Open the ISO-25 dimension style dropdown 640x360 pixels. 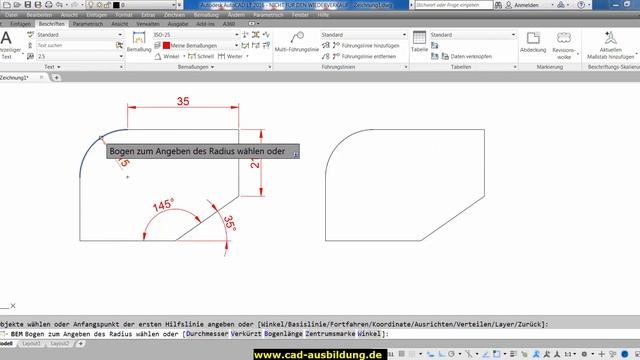click(x=236, y=35)
